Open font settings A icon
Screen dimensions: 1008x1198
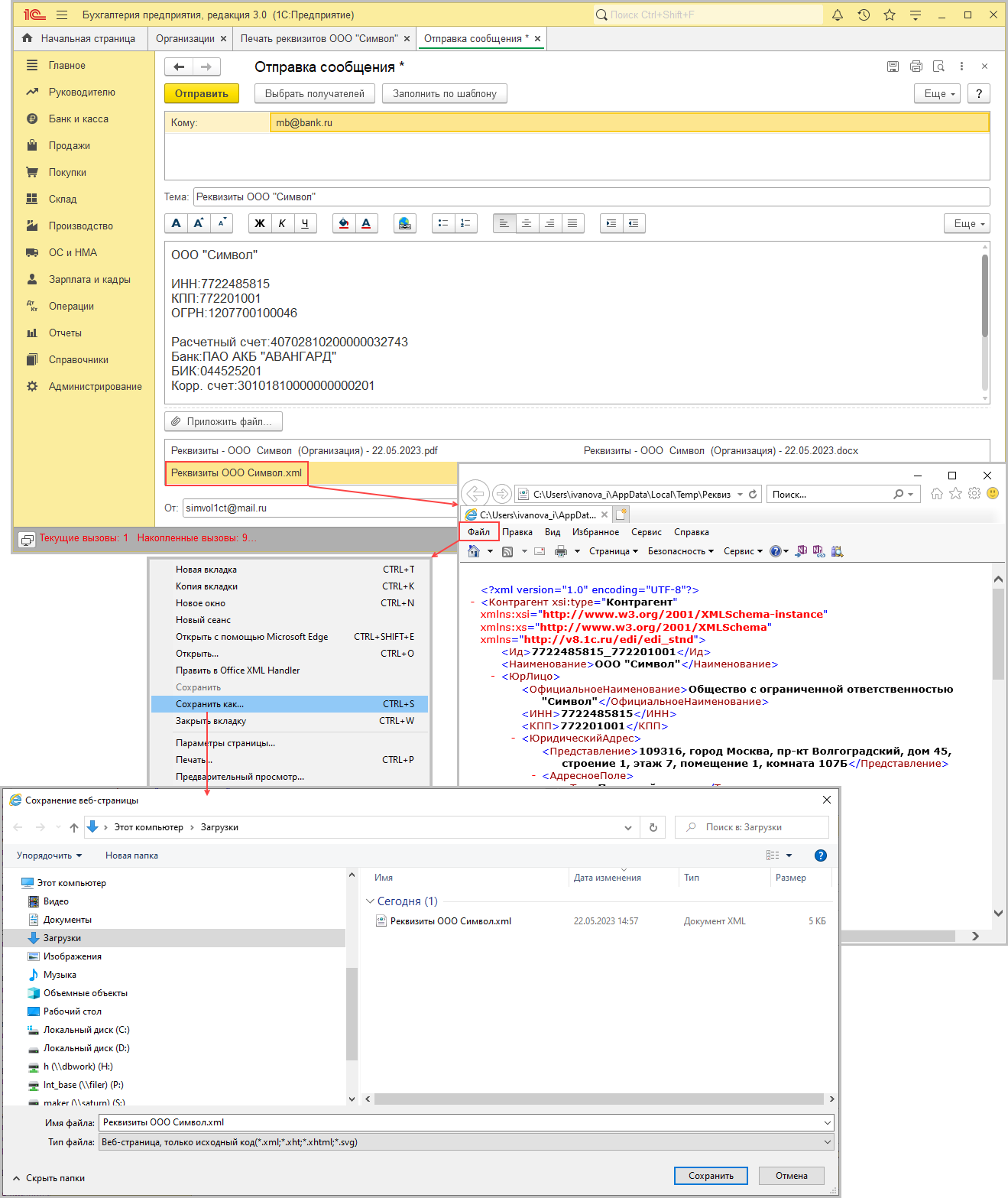[177, 223]
